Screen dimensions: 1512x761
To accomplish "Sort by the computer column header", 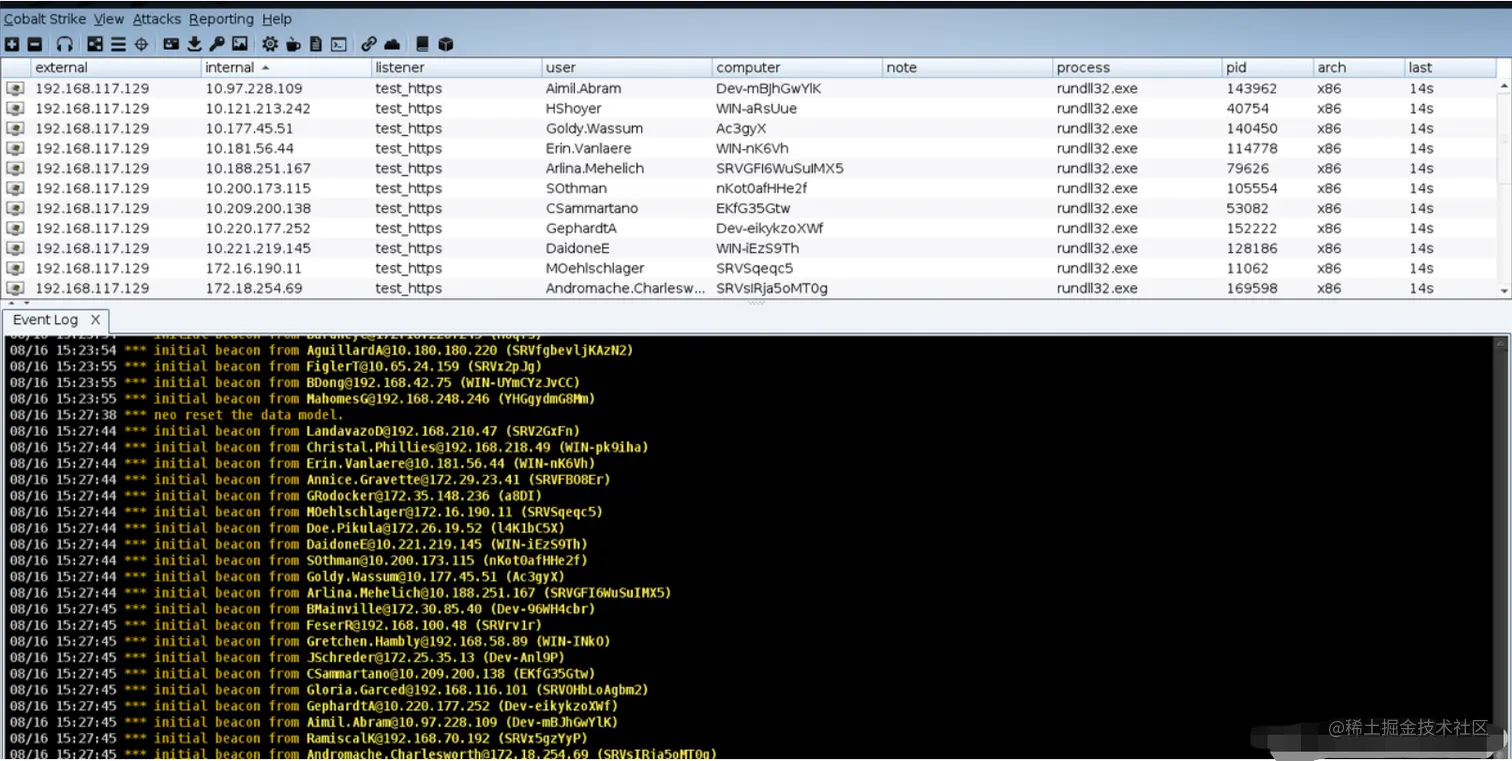I will coord(797,68).
